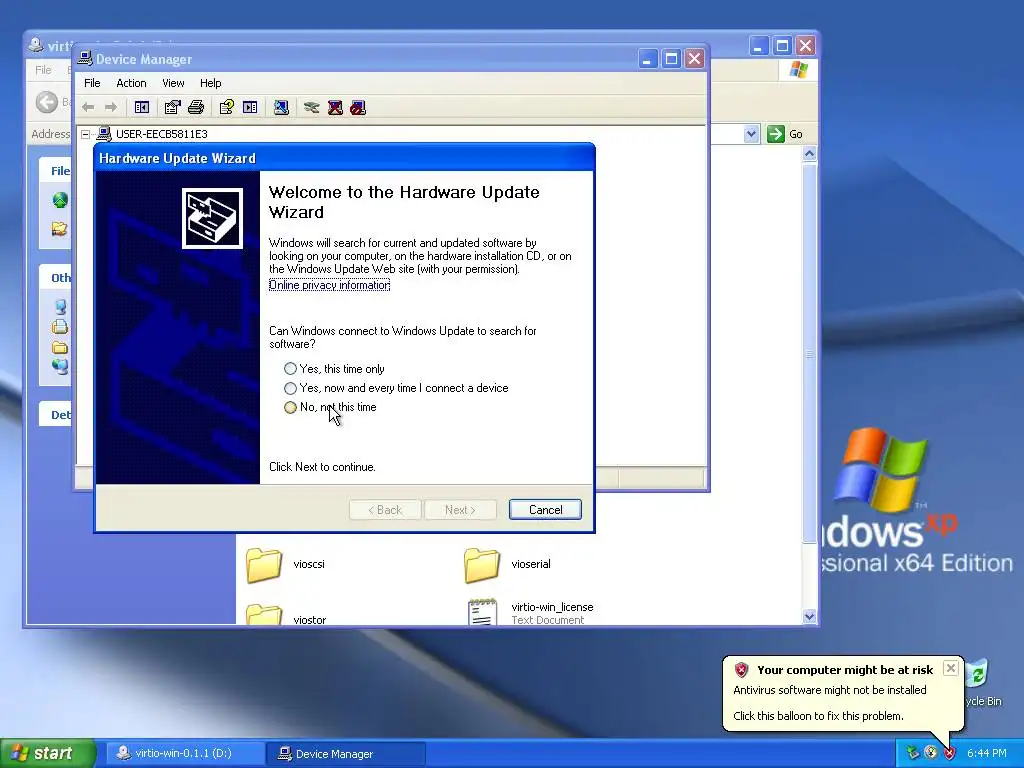Image resolution: width=1024 pixels, height=768 pixels.
Task: Switch to virtio-win-0.1.1 (D:) taskbar button
Action: point(184,754)
